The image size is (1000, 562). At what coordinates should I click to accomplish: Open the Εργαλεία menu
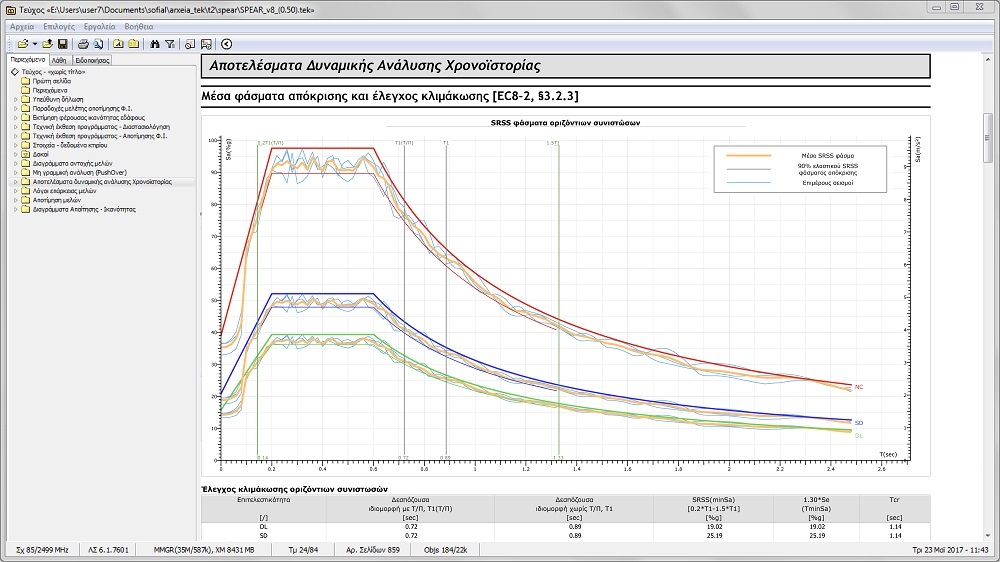coord(98,24)
